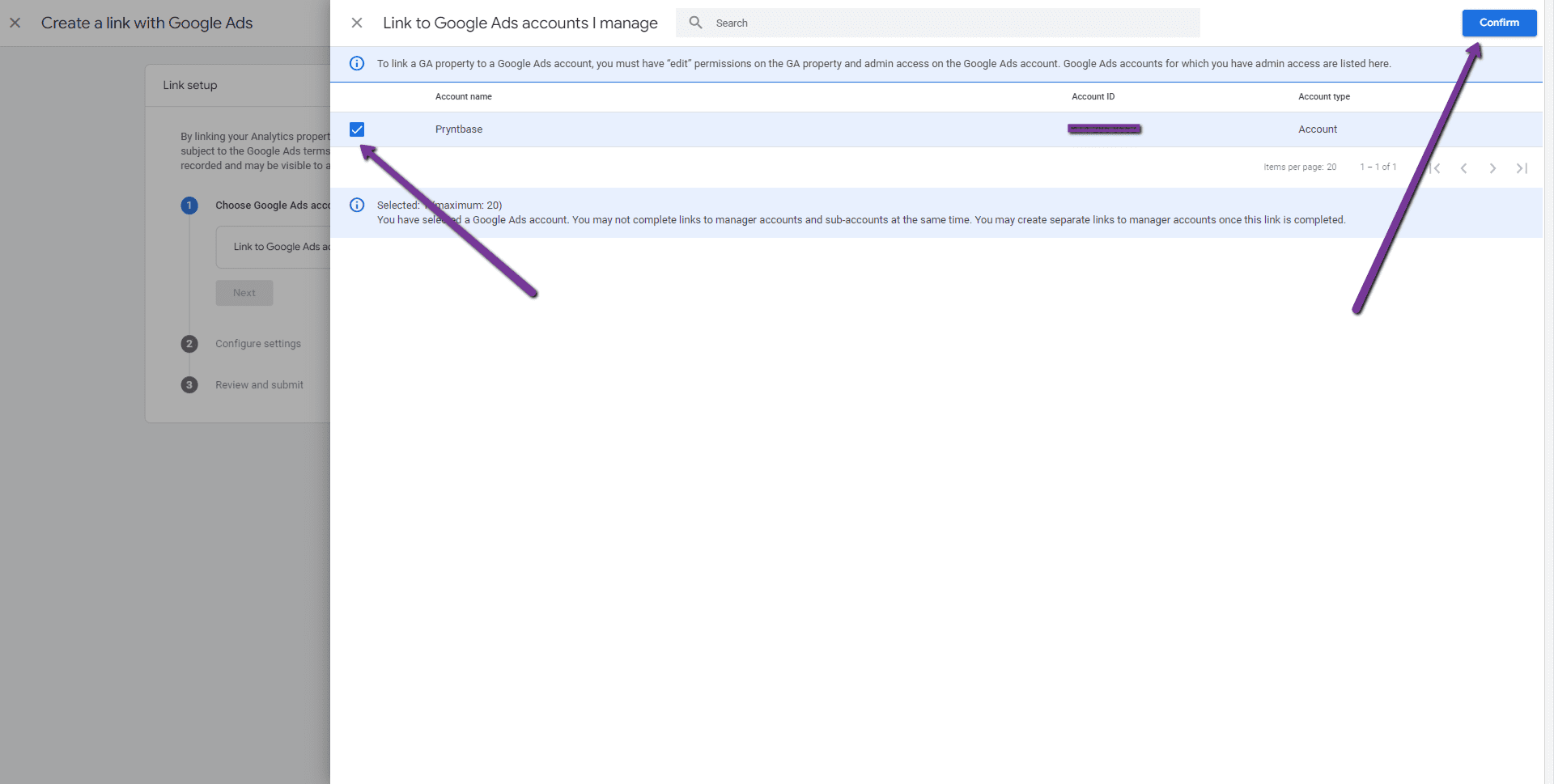This screenshot has height=784, width=1554.
Task: Click the Account ID column header
Action: 1093,96
